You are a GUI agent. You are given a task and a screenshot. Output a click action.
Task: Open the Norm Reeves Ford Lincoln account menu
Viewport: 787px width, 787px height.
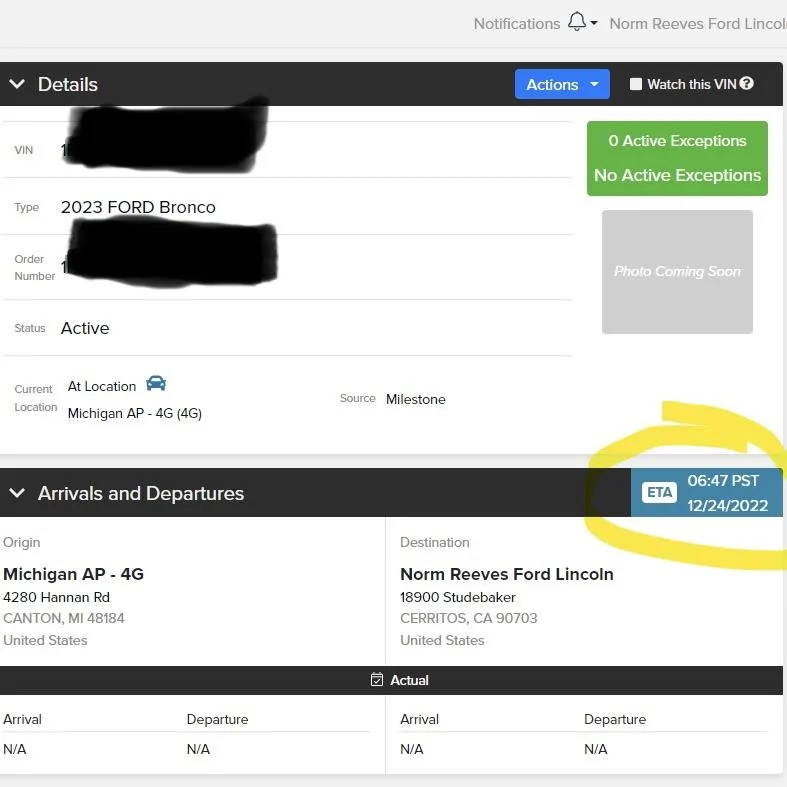point(698,24)
